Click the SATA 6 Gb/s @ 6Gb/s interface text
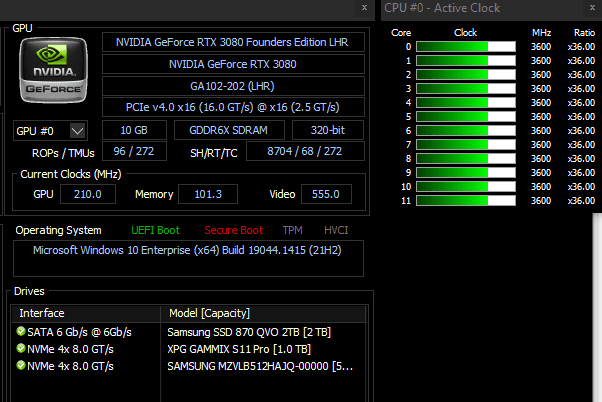The height and width of the screenshot is (402, 602). [79, 332]
